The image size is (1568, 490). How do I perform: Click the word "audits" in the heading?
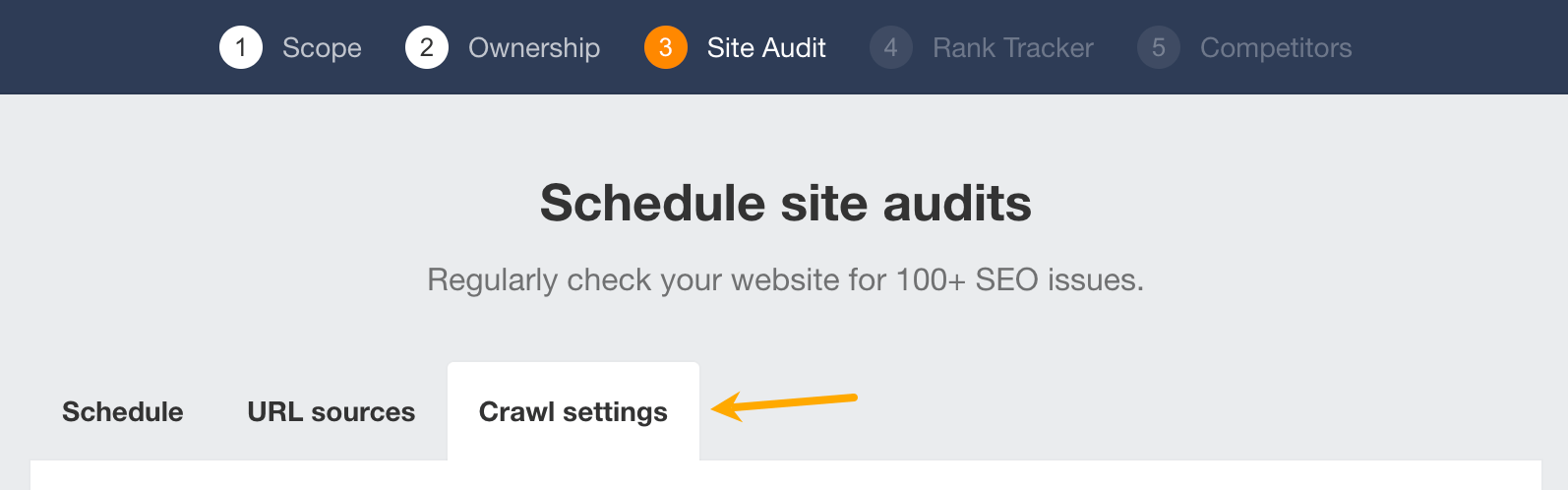coord(957,204)
